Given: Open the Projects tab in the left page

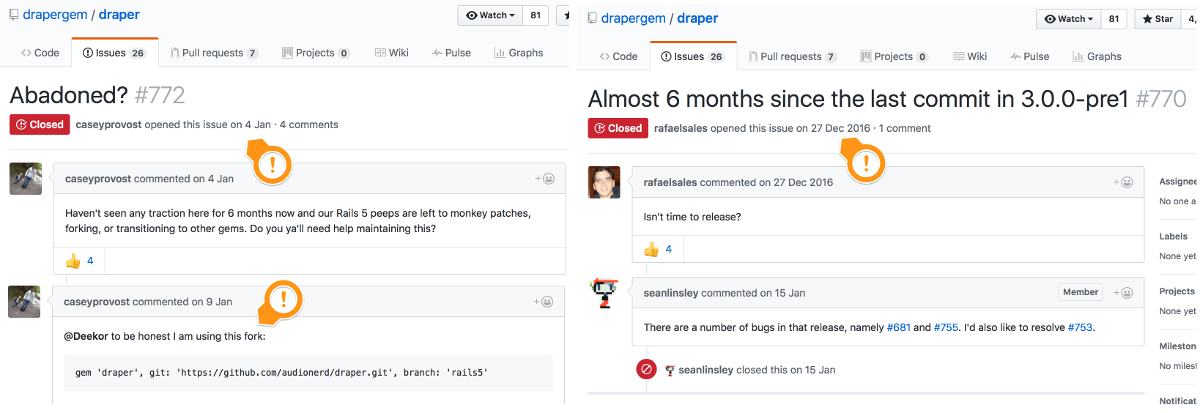Looking at the screenshot, I should (316, 53).
